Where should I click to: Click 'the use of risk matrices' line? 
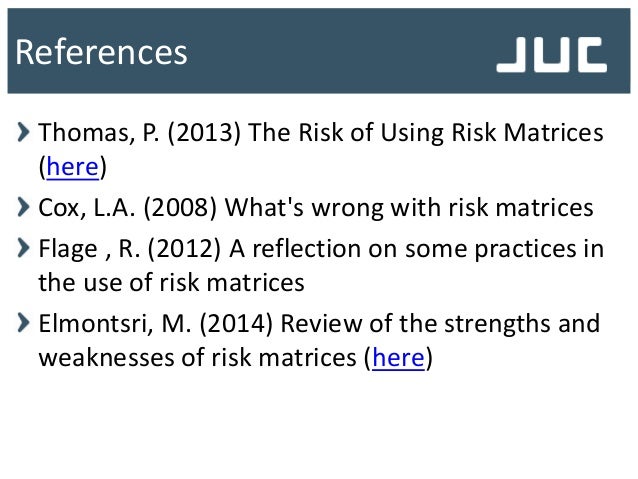[171, 282]
